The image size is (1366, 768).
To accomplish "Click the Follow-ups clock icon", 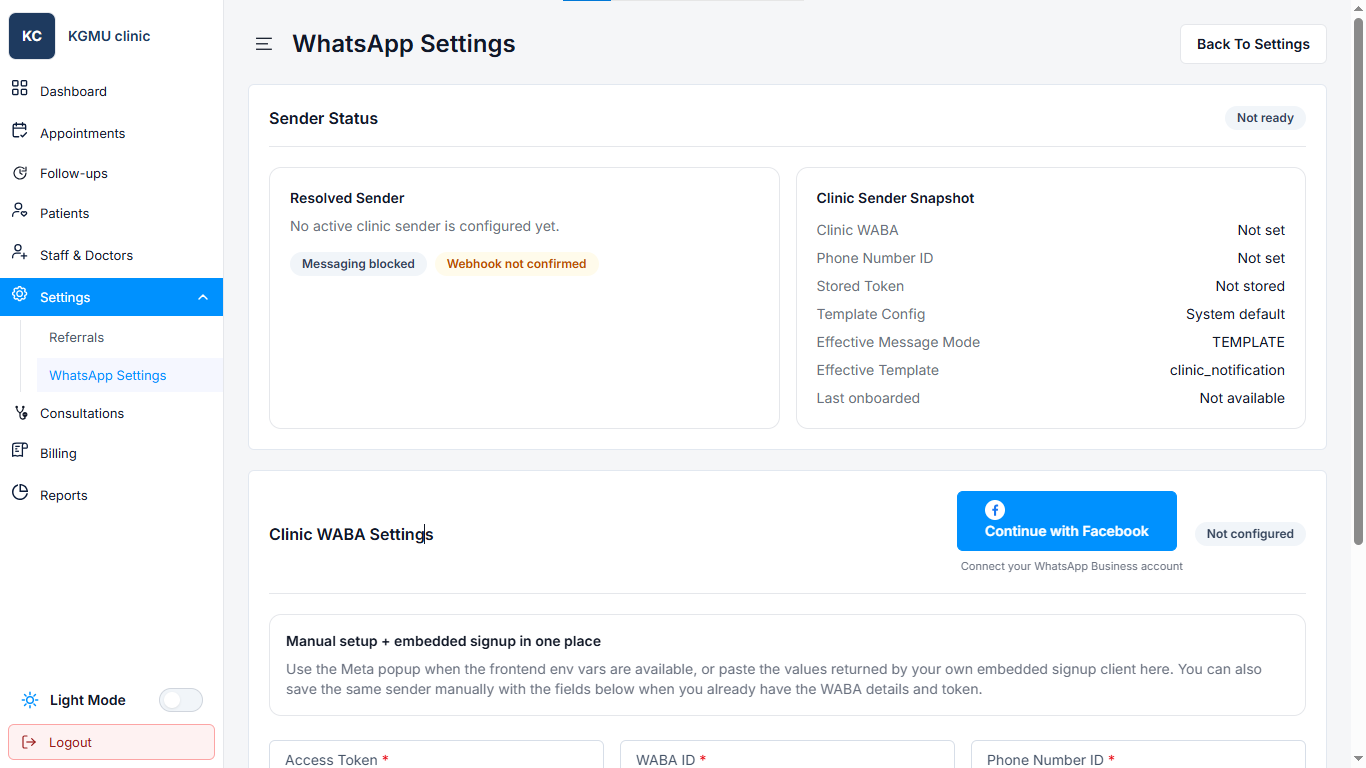I will [19, 173].
